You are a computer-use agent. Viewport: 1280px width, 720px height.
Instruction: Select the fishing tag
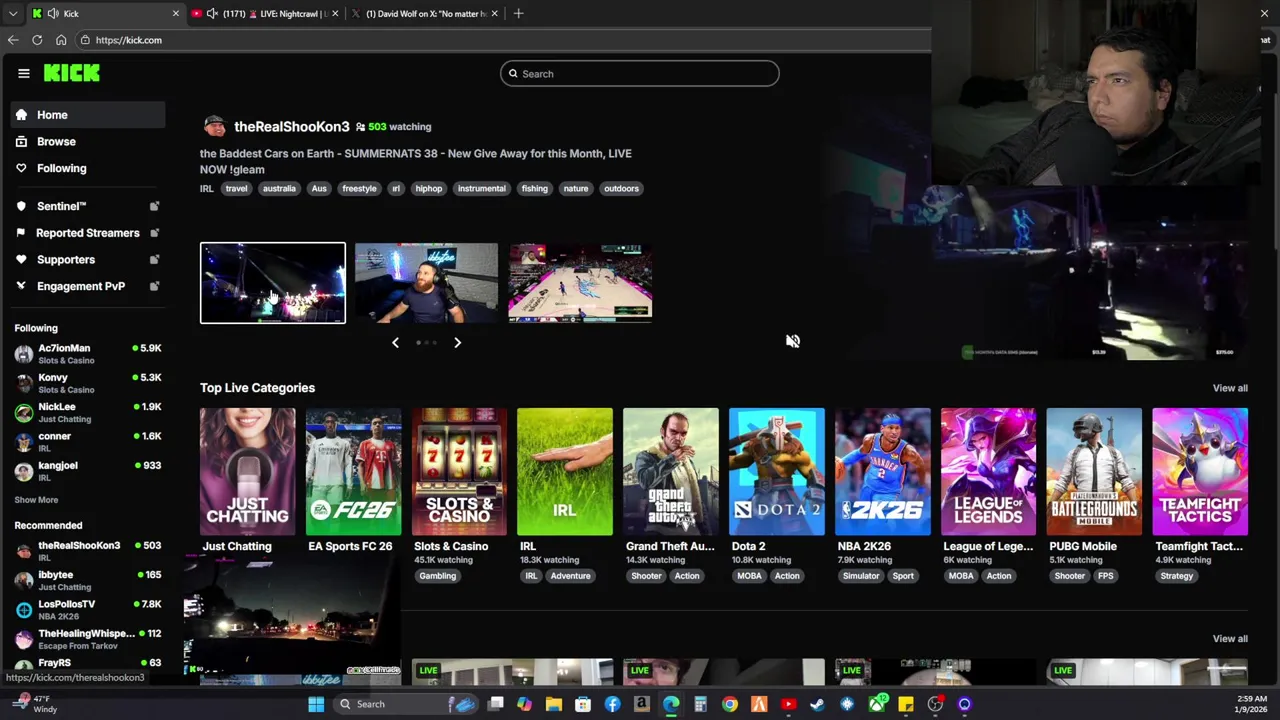pos(534,188)
